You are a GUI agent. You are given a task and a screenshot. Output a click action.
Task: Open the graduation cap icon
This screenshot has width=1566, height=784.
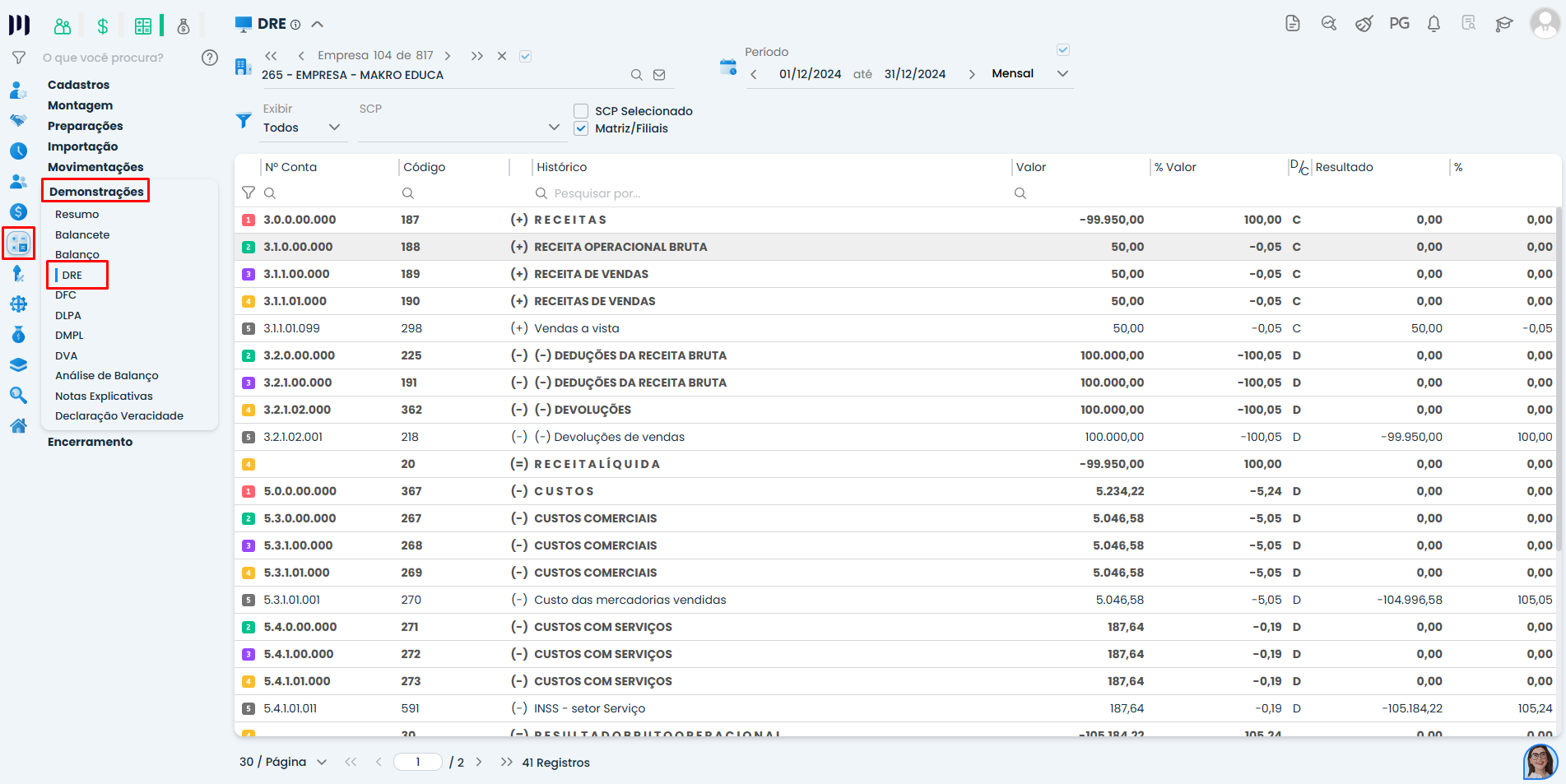(x=1503, y=24)
